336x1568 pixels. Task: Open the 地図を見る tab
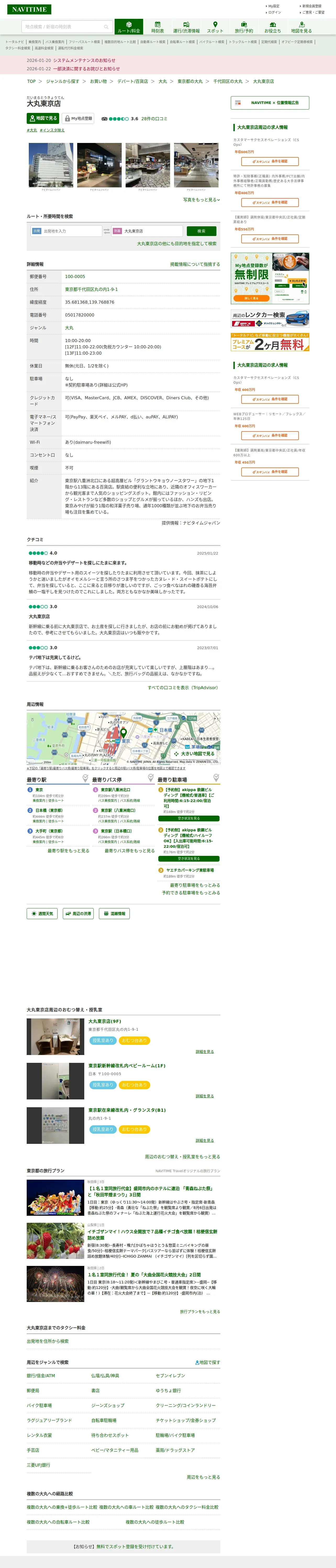[x=301, y=27]
